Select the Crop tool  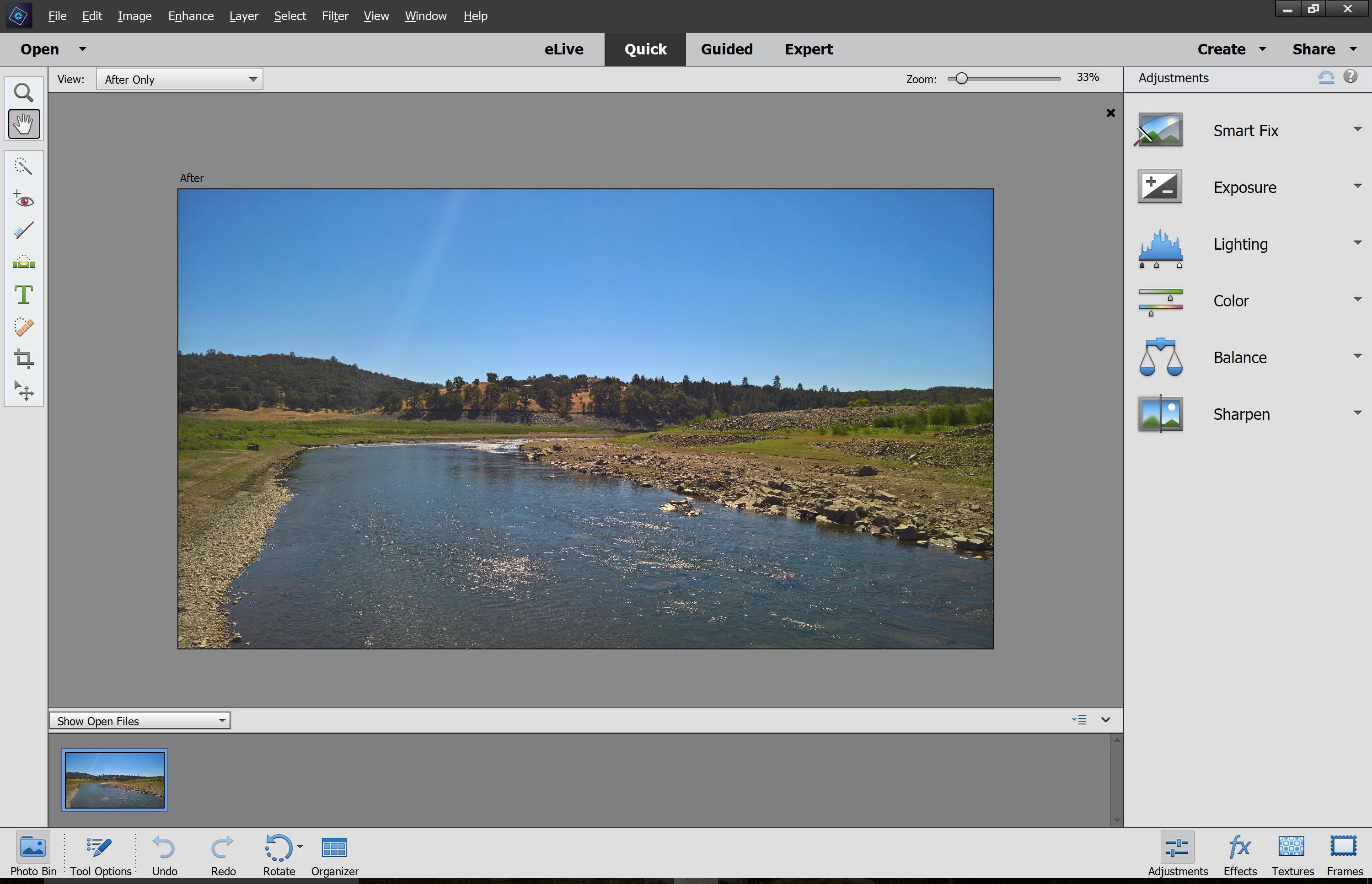[x=23, y=359]
